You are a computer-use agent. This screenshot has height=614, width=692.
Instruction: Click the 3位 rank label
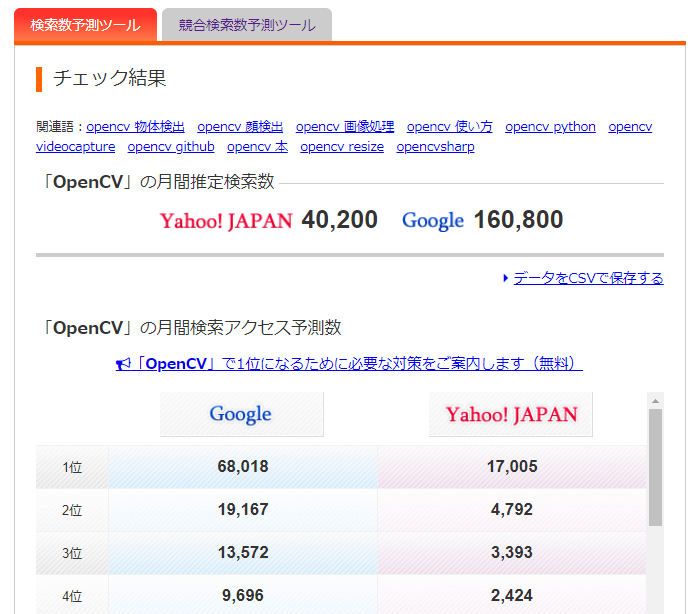(x=72, y=553)
